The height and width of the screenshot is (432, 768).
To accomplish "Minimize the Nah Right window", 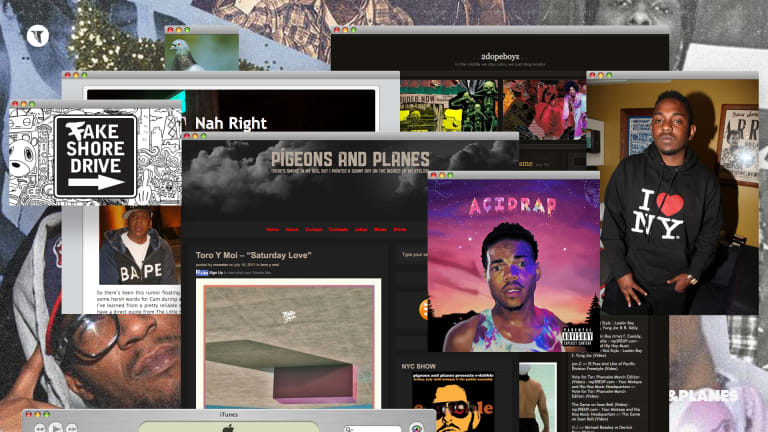I will [x=76, y=75].
